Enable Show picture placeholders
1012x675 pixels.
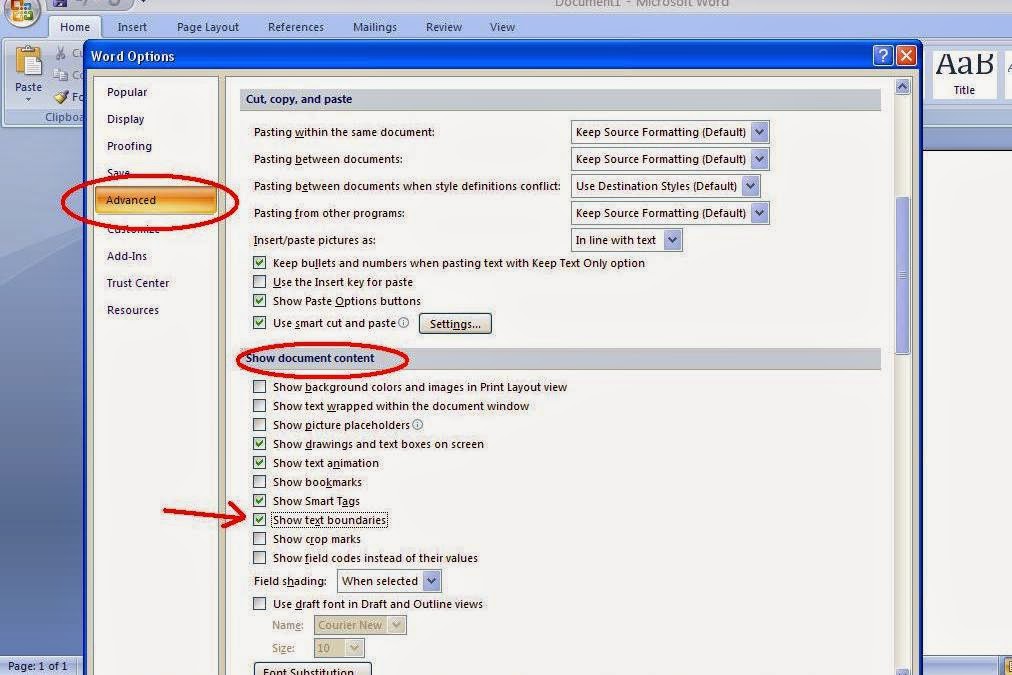(259, 425)
